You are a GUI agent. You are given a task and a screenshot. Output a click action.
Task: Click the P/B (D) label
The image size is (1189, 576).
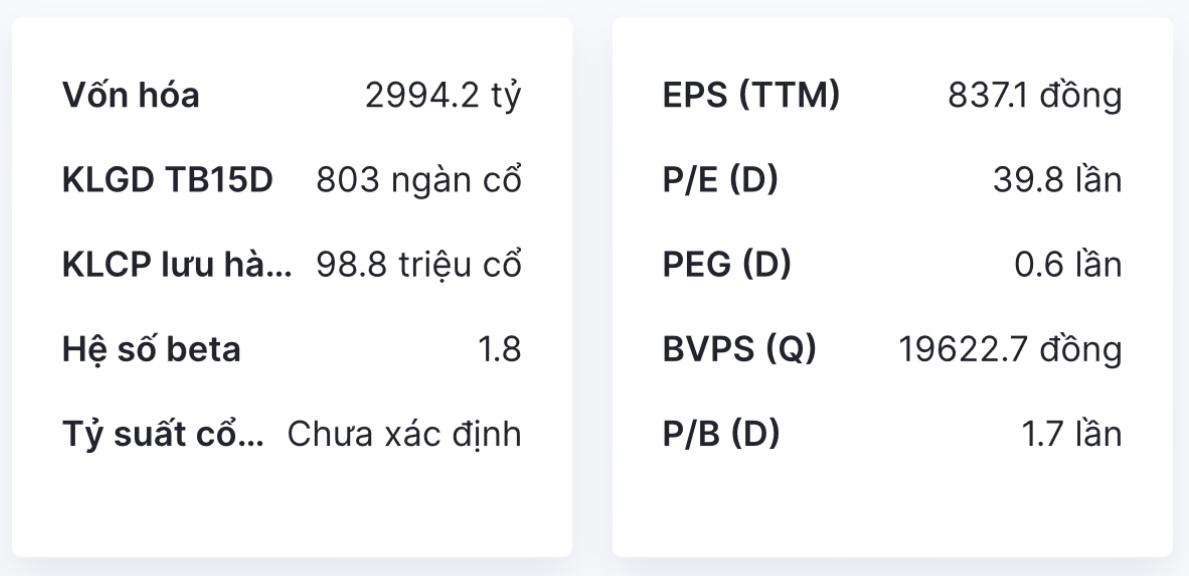(x=721, y=435)
